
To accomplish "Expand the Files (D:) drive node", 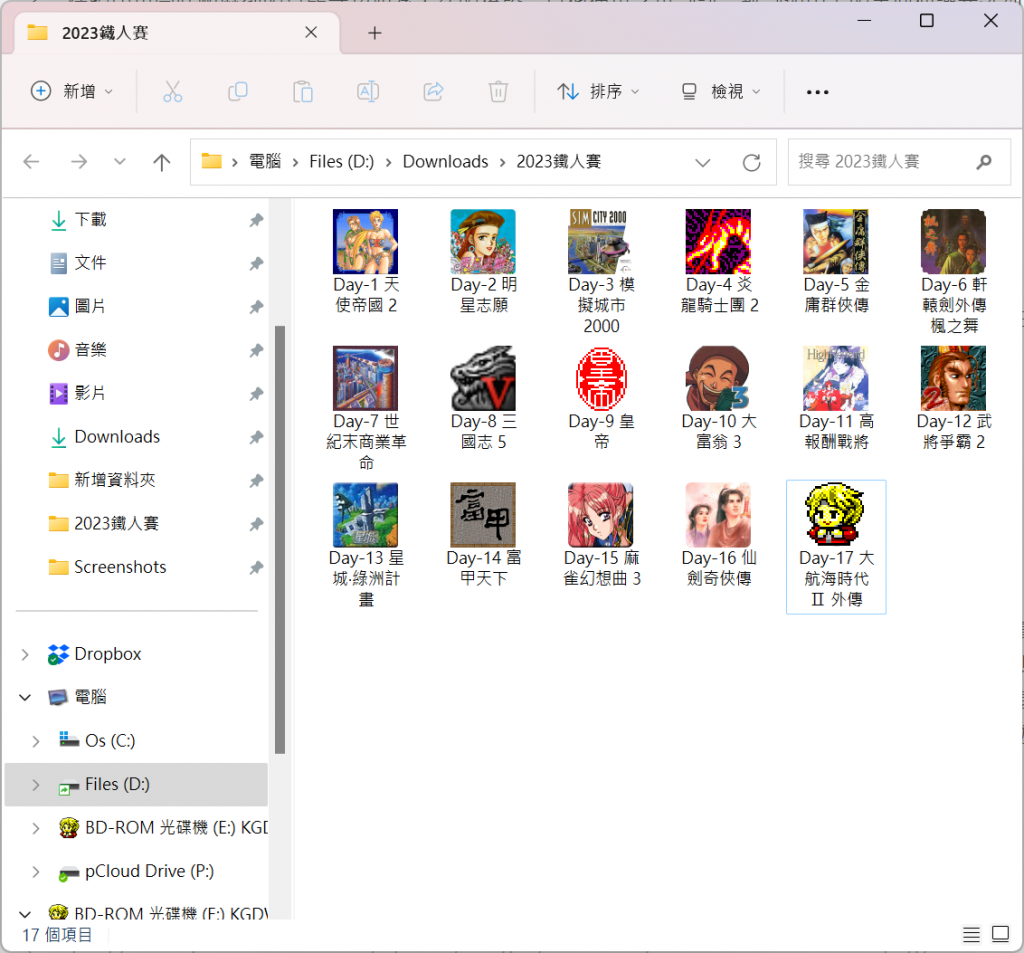I will (x=36, y=784).
